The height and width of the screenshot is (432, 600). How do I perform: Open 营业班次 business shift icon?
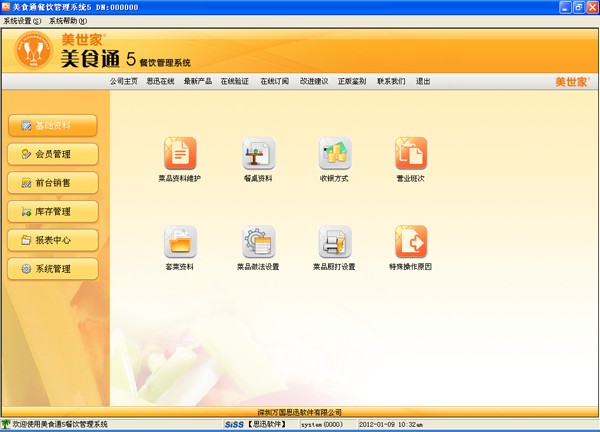coord(410,154)
